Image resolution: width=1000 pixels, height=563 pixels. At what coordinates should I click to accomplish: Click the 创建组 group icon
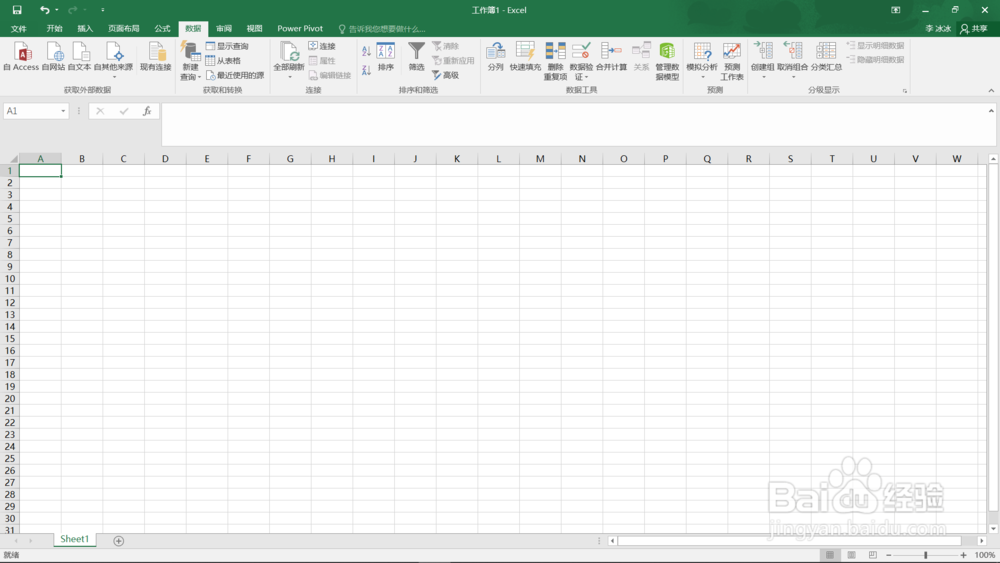[x=763, y=51]
